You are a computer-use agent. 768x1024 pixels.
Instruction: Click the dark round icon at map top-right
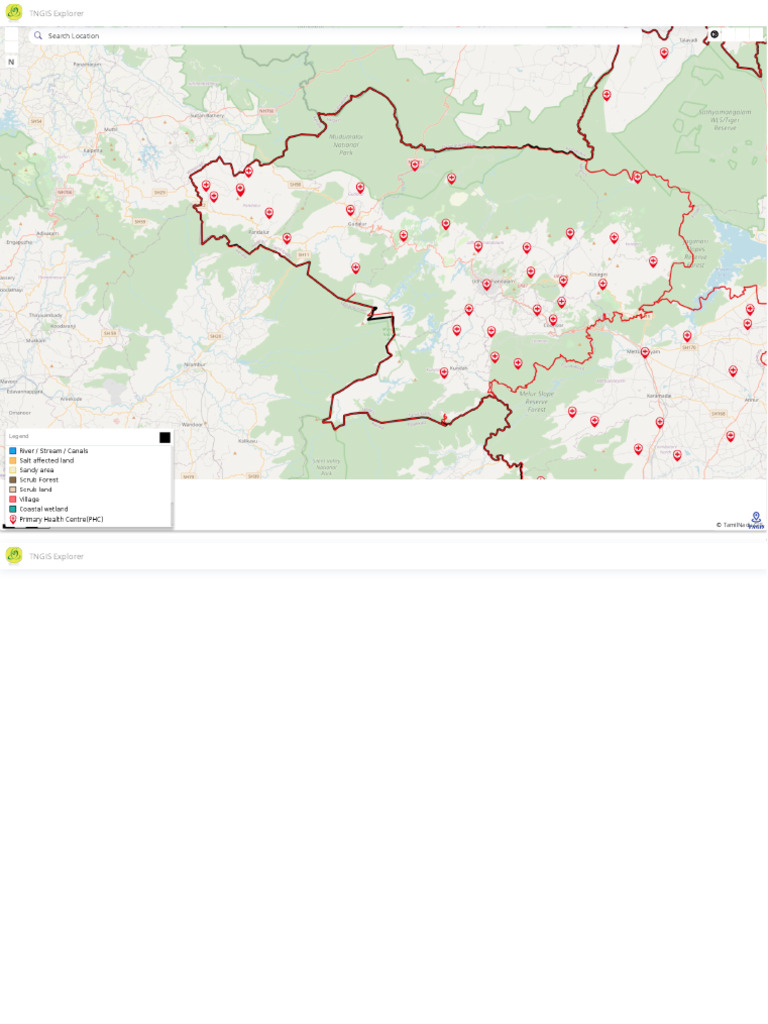714,34
